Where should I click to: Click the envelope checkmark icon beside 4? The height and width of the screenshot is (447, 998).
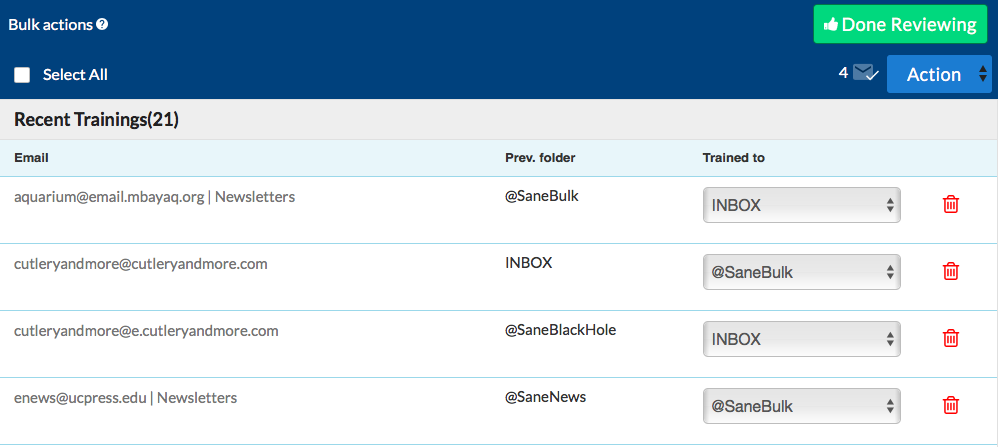[x=866, y=73]
